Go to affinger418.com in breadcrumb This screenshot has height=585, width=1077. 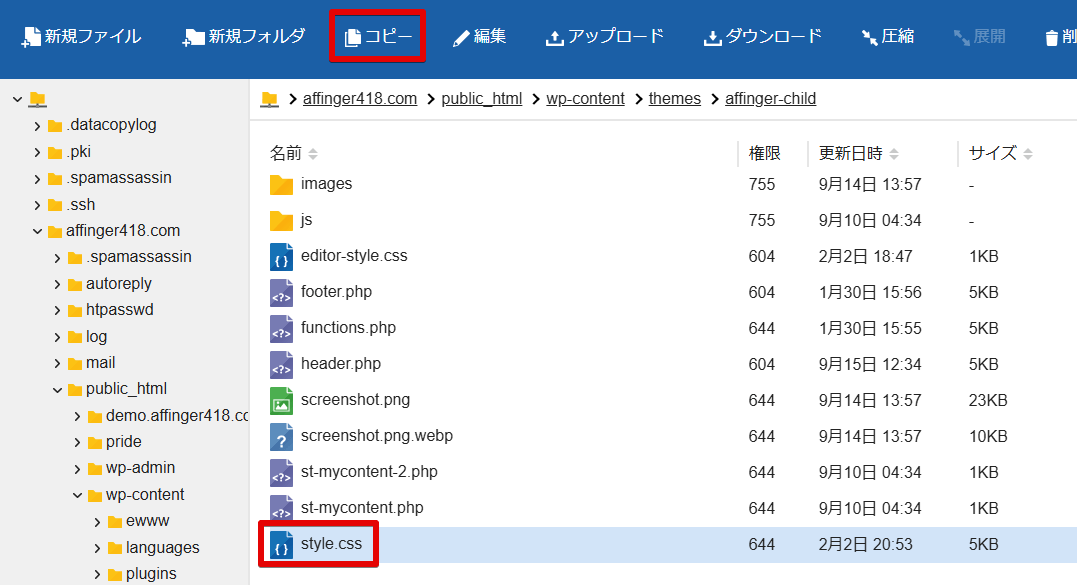pos(360,99)
